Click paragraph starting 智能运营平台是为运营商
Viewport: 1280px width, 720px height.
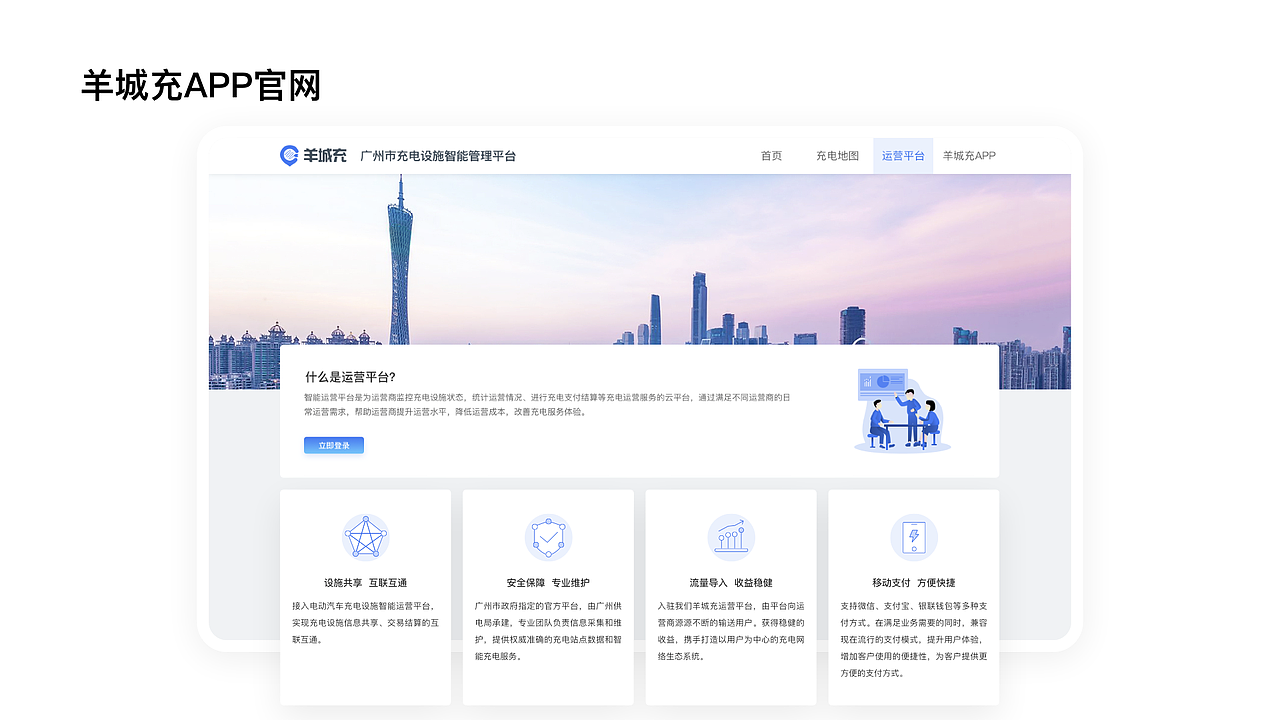click(x=547, y=404)
